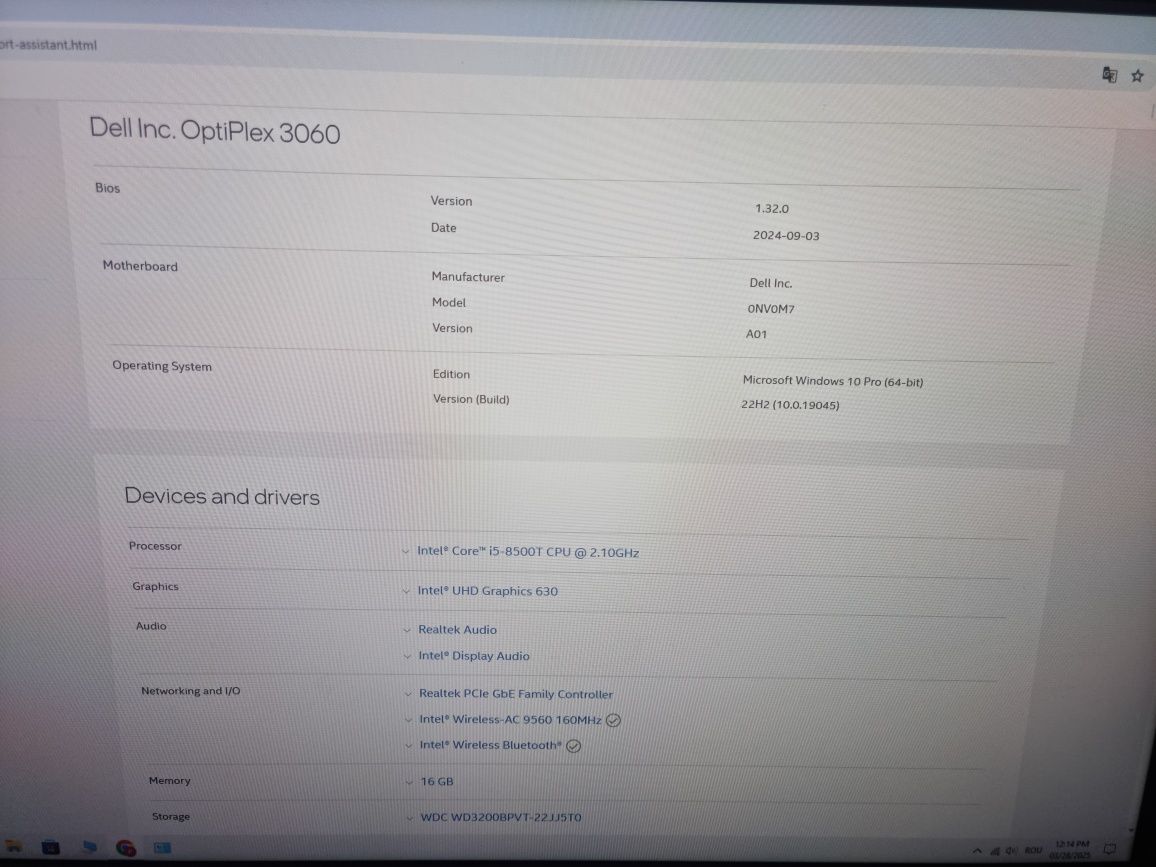Open the notification center icon

[x=1110, y=850]
